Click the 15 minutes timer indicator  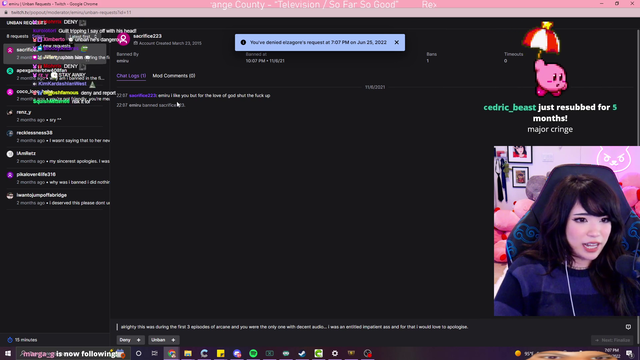tap(22, 340)
